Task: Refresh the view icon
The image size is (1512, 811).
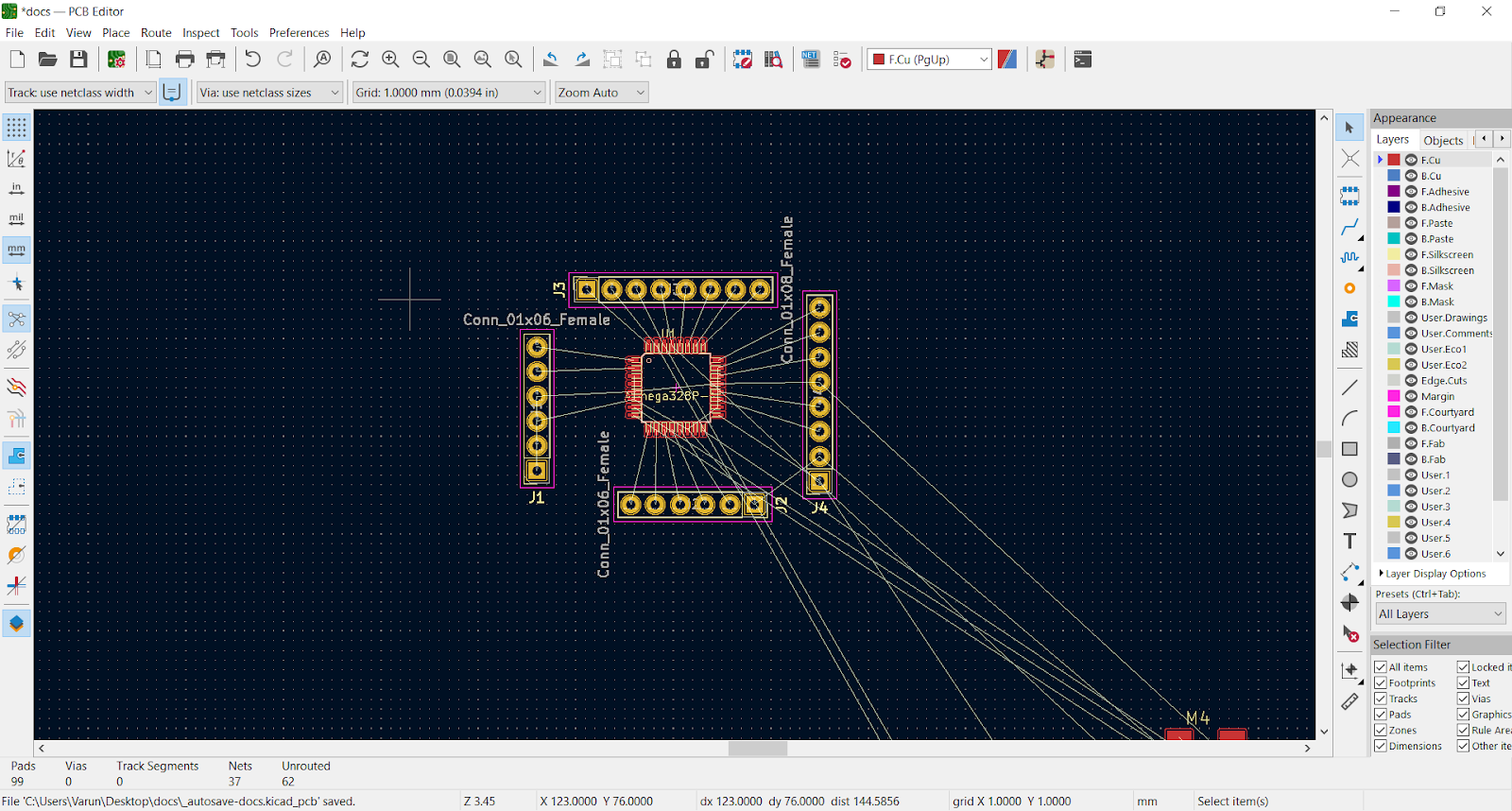Action: 360,60
